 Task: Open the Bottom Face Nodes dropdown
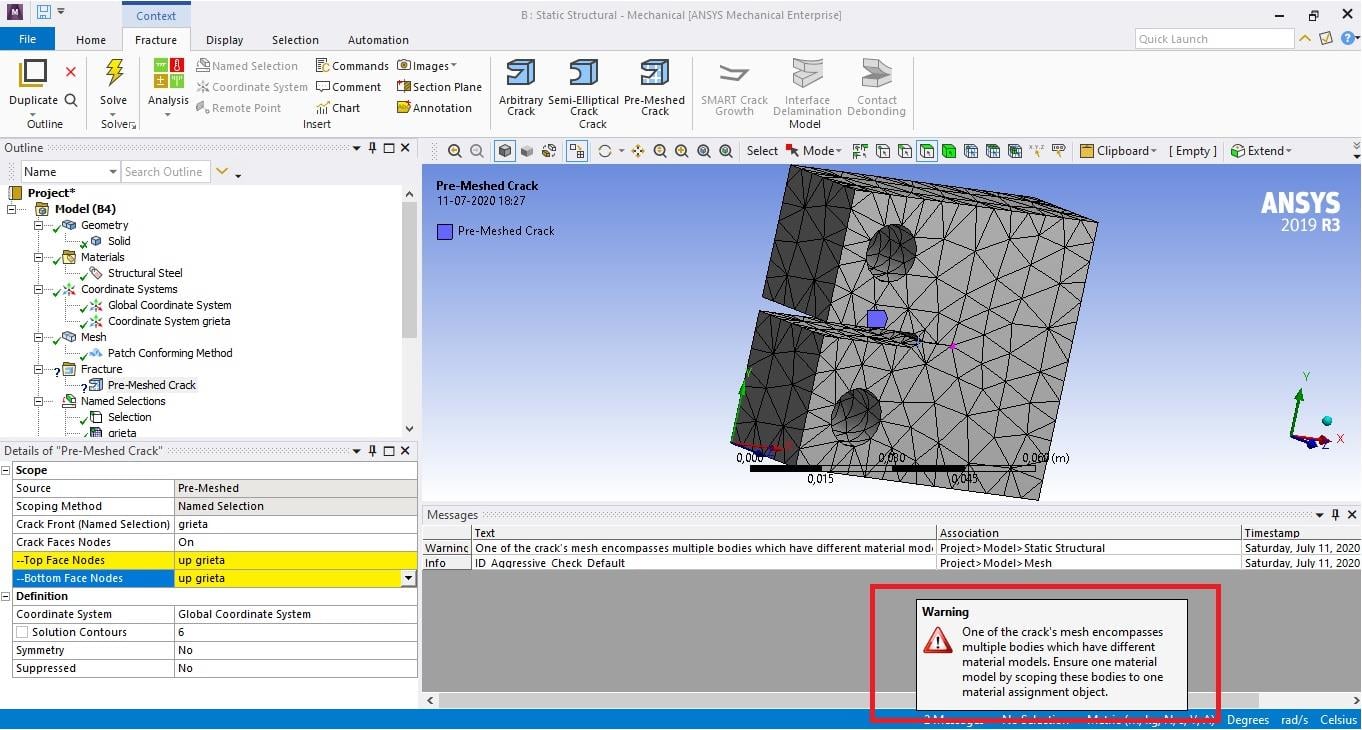[408, 578]
